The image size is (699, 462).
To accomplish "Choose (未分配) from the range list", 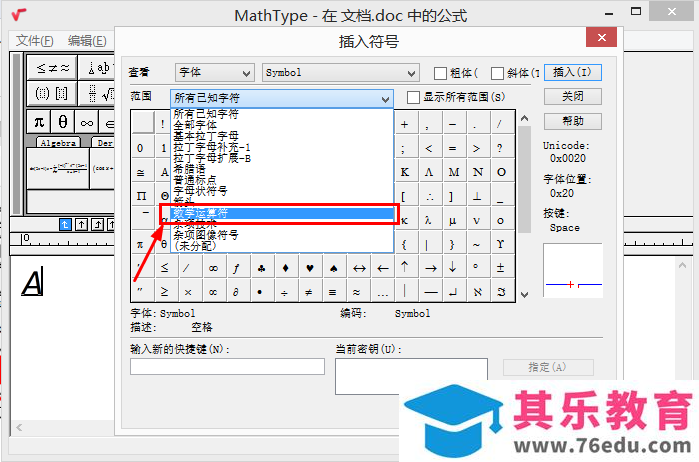I will pos(282,246).
